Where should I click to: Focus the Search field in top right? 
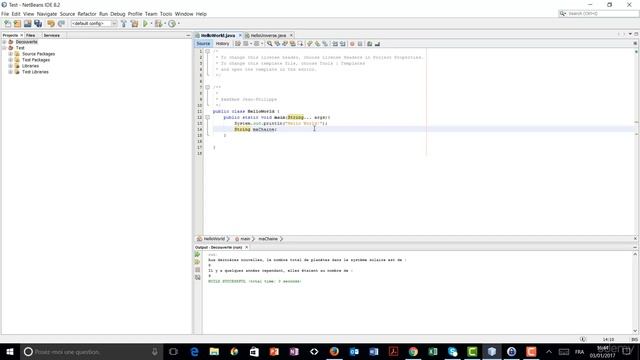tap(598, 13)
